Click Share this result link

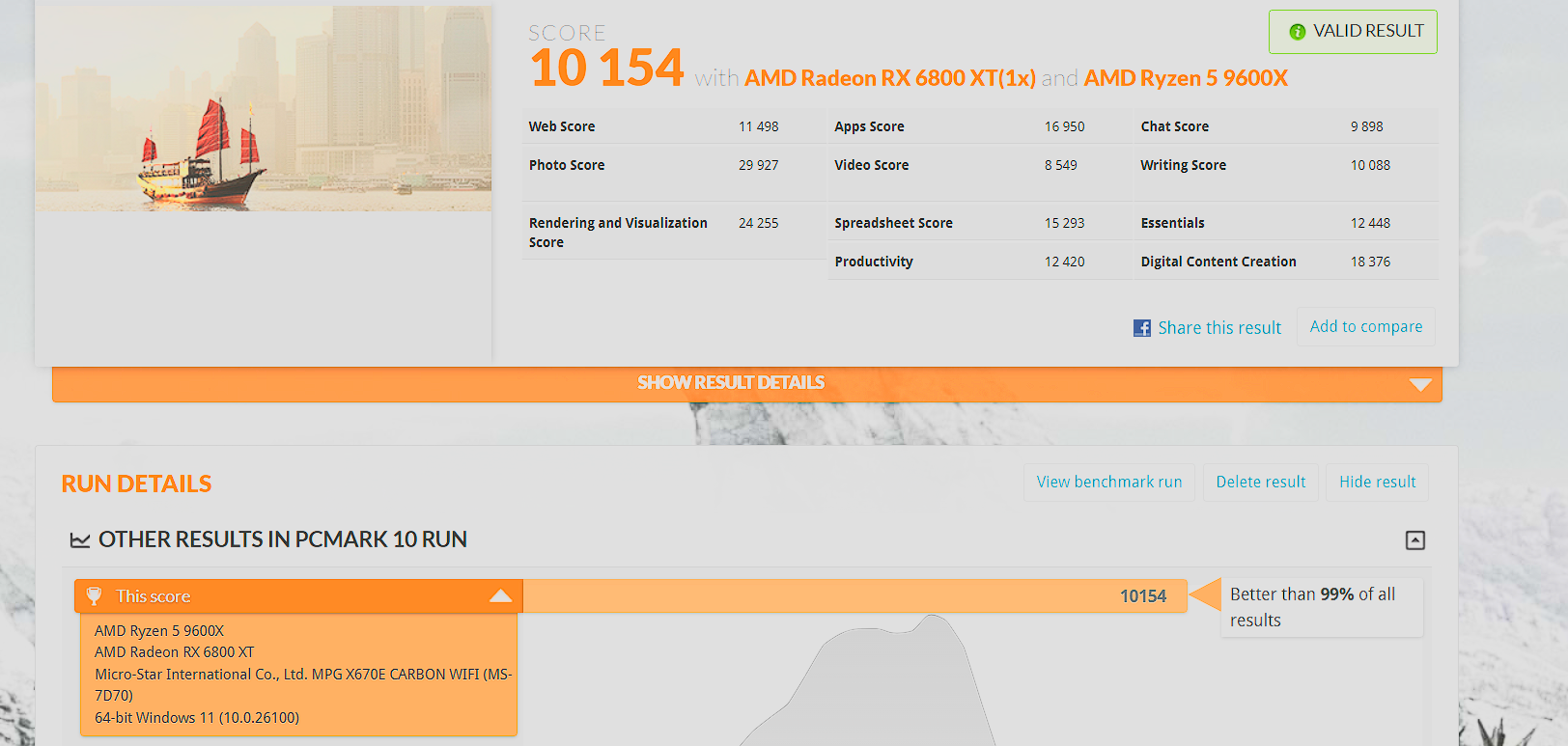(x=1219, y=328)
